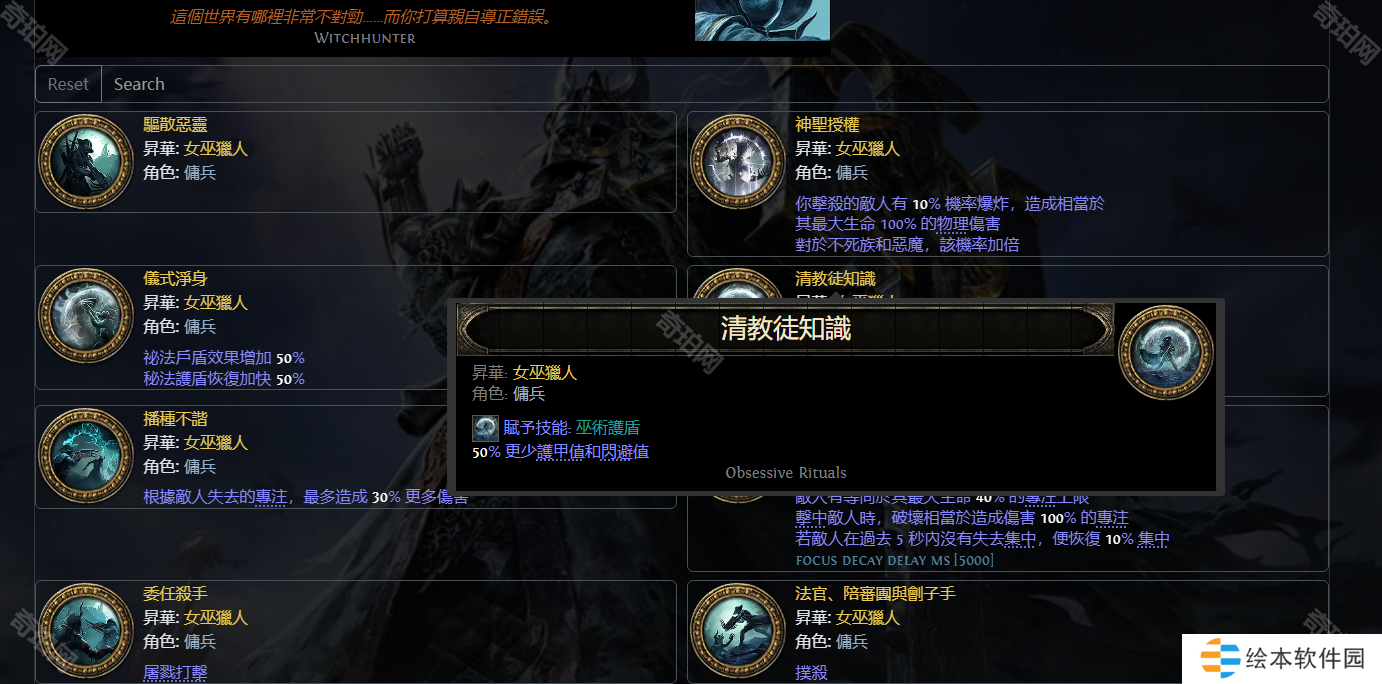Open the 儀式淨身 title link
The width and height of the screenshot is (1382, 684).
tap(175, 278)
